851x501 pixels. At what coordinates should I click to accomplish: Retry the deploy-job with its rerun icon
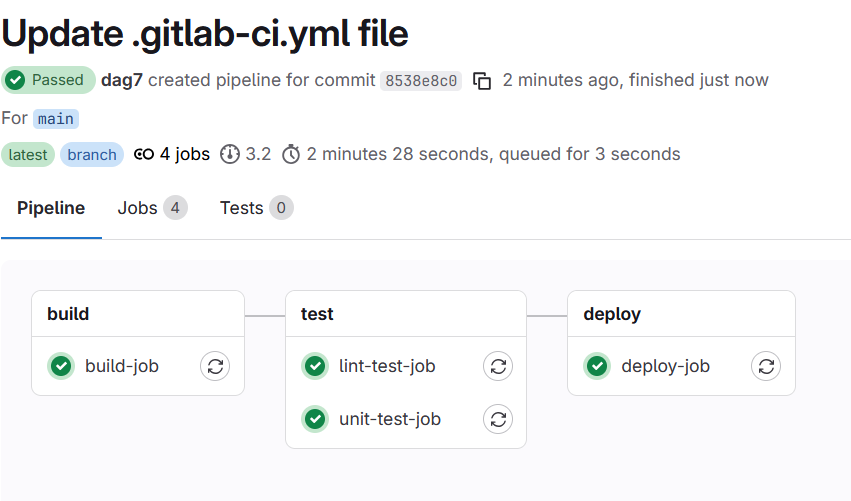pyautogui.click(x=766, y=366)
